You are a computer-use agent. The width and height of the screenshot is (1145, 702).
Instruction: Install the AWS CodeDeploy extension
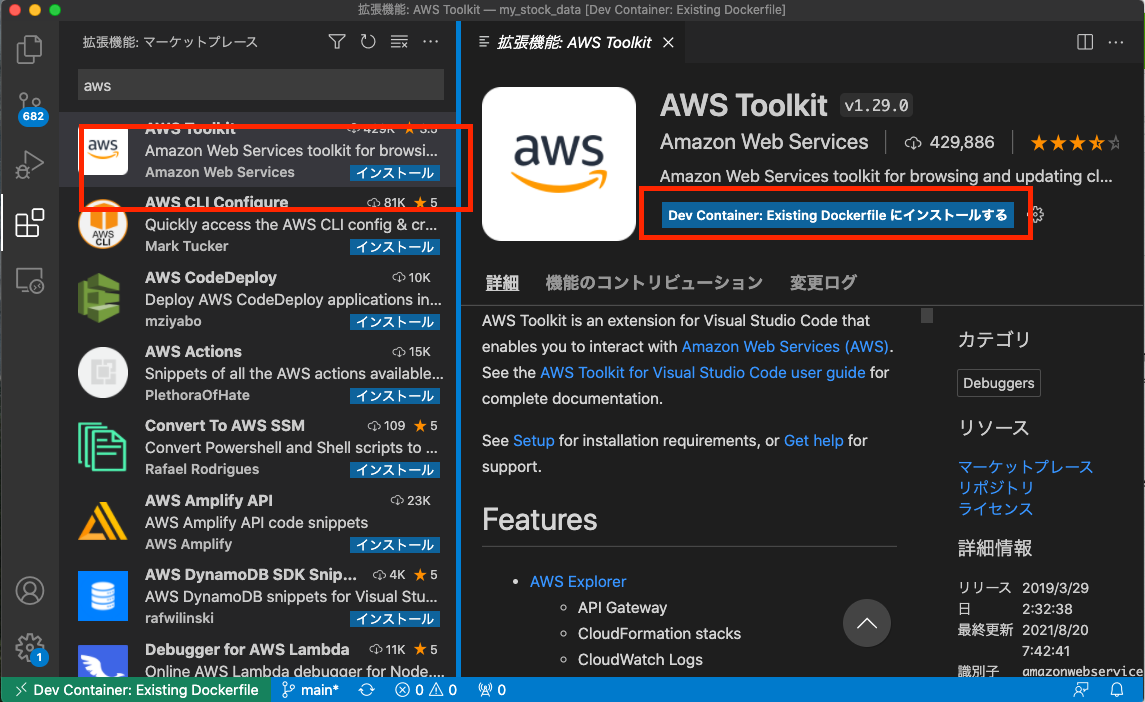click(x=394, y=321)
